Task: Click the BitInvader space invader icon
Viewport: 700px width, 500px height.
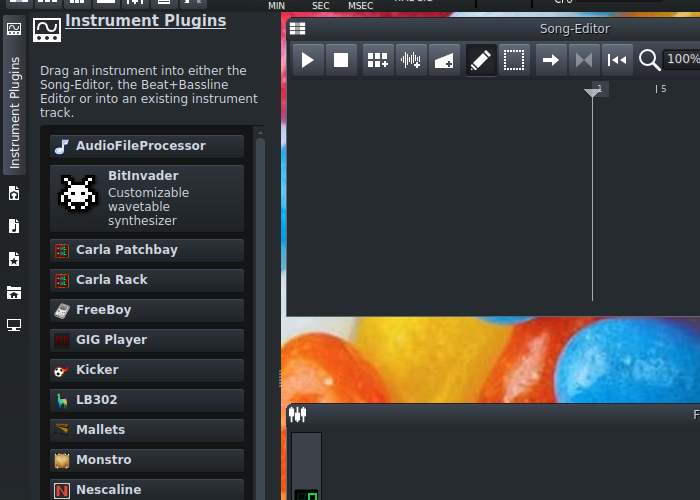Action: [78, 193]
